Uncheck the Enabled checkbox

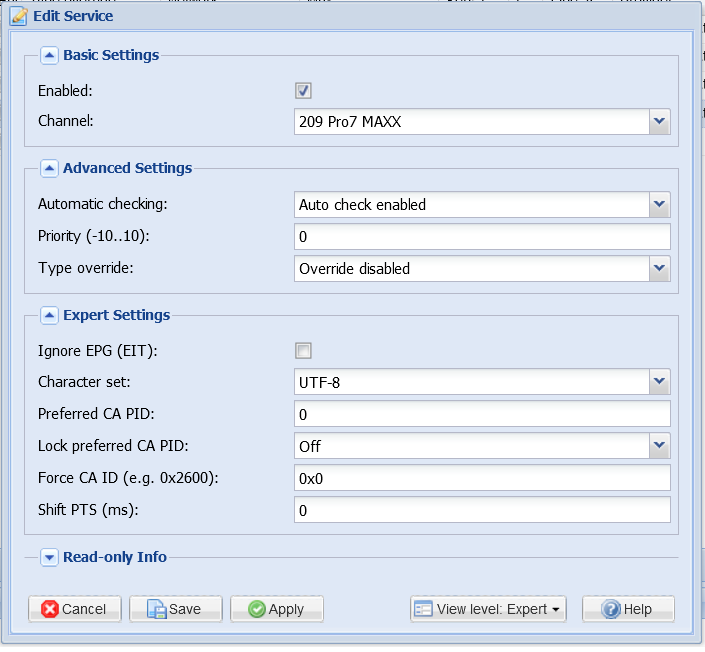coord(303,91)
